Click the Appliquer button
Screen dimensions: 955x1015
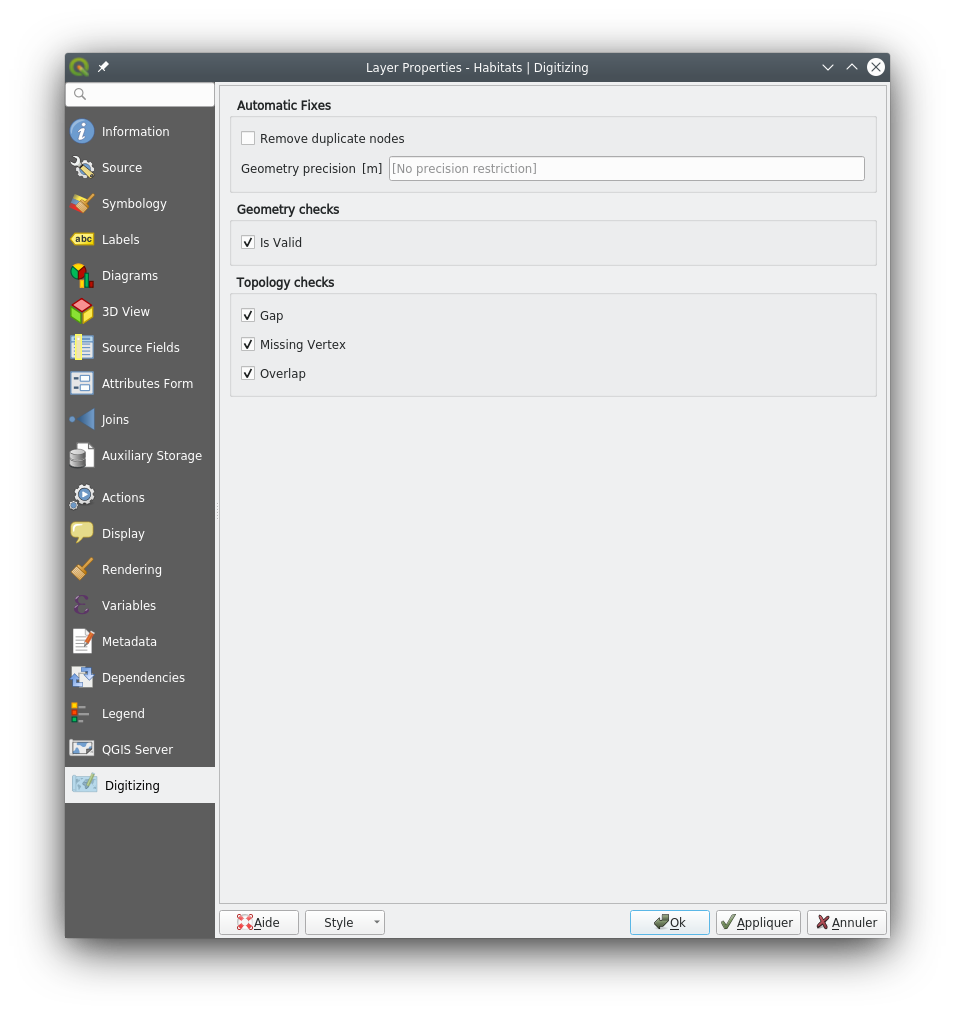click(x=758, y=922)
